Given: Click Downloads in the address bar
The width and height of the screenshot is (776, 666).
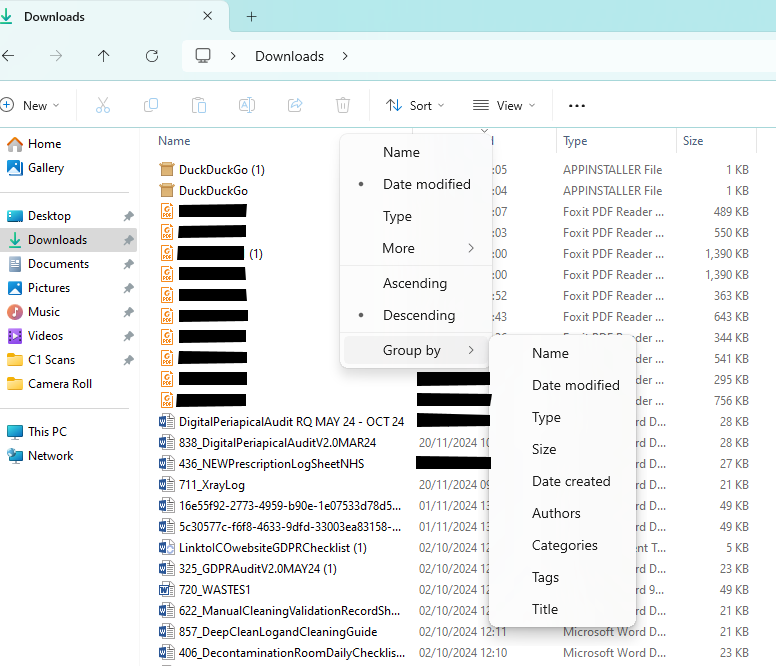Looking at the screenshot, I should pos(290,56).
